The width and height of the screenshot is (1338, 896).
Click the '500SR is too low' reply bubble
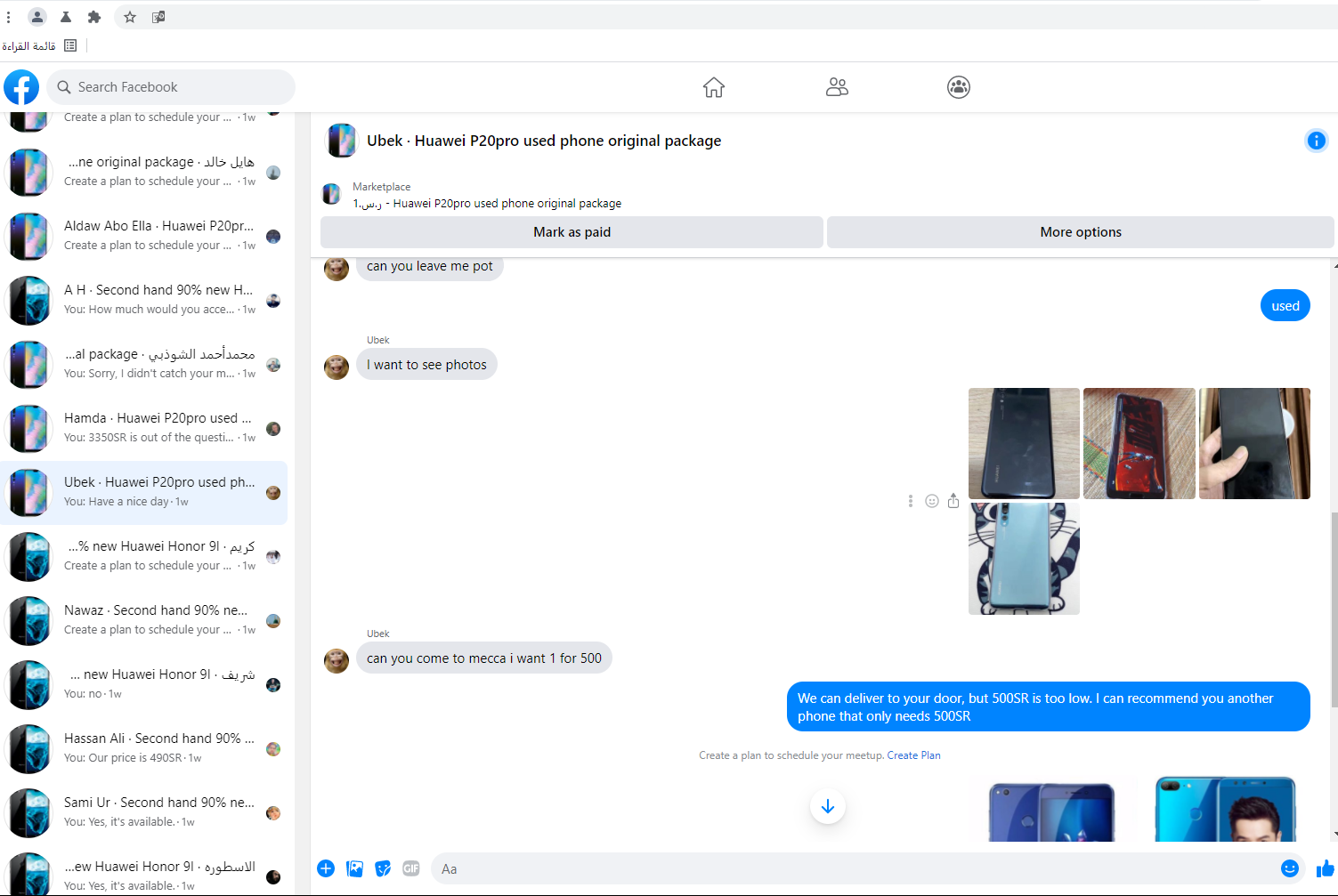[x=1049, y=706]
